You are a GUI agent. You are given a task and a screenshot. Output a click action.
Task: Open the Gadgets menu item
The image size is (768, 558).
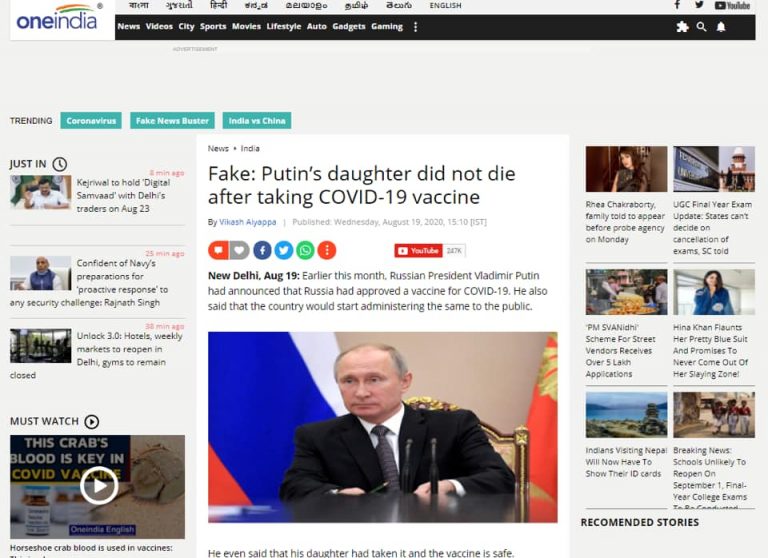[349, 26]
